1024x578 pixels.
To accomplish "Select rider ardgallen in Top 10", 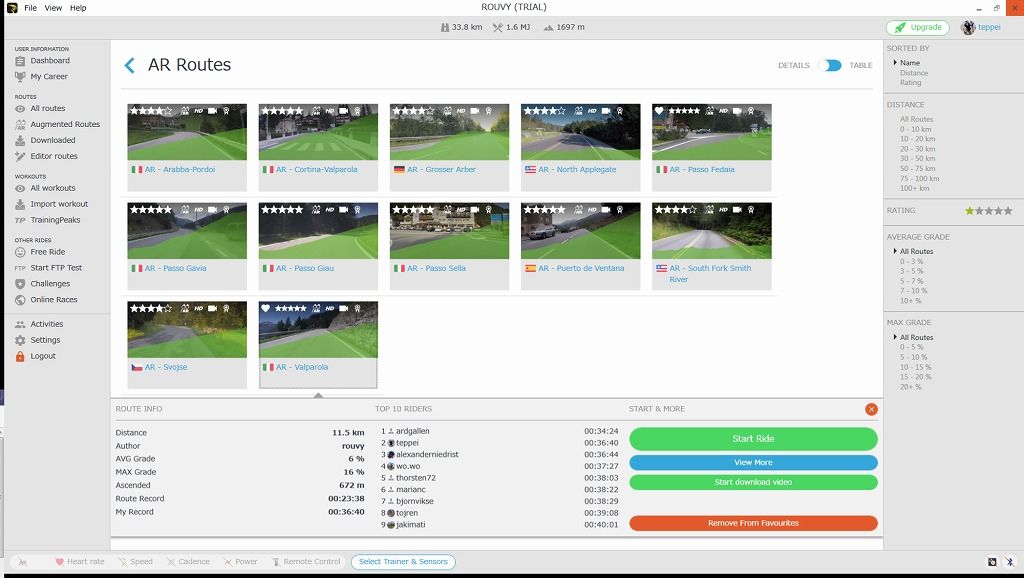I will tap(412, 431).
